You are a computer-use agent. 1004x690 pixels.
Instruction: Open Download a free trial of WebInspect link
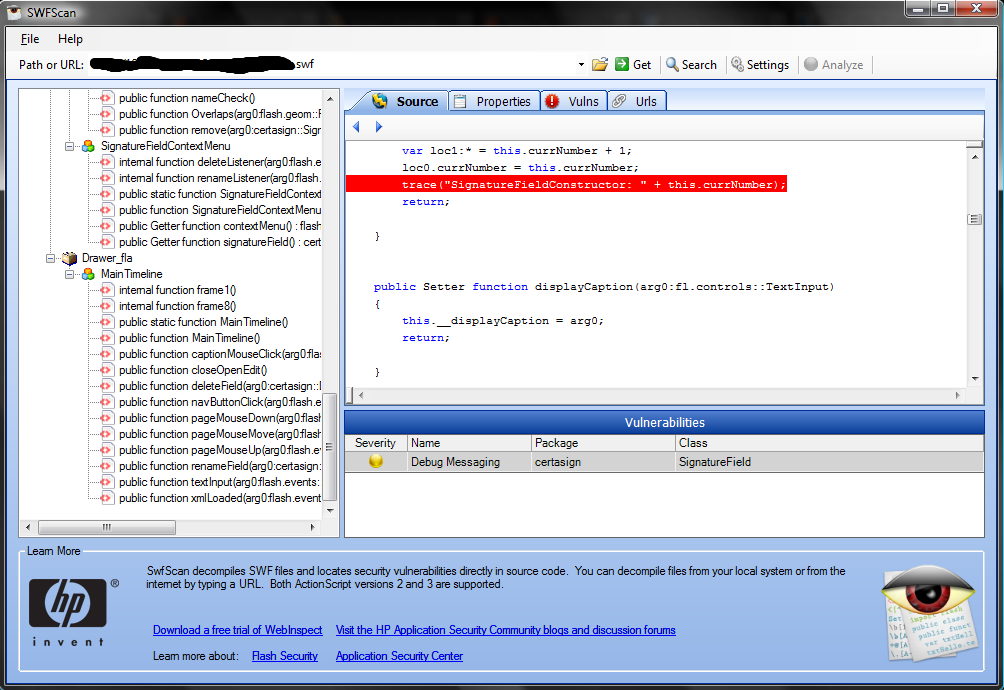(x=238, y=630)
